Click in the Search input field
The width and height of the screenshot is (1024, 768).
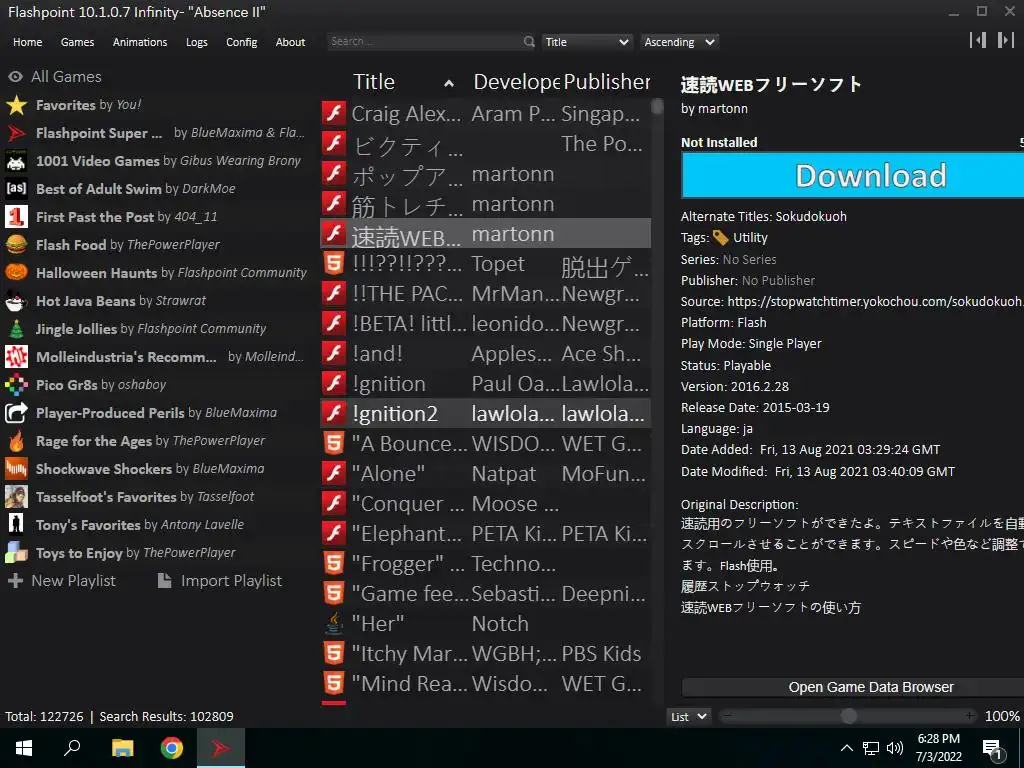pyautogui.click(x=424, y=42)
